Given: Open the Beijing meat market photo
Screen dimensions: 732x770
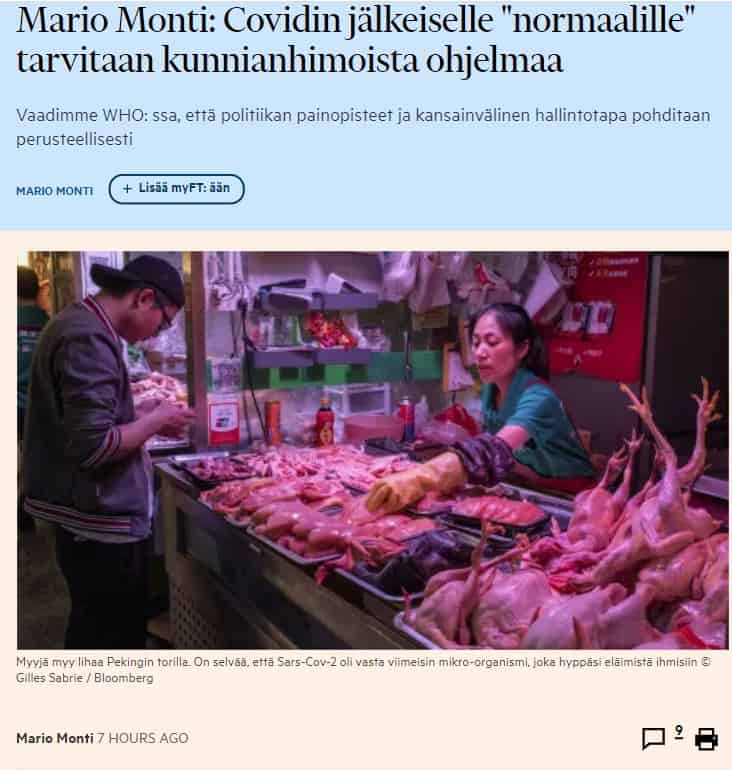Looking at the screenshot, I should 373,450.
